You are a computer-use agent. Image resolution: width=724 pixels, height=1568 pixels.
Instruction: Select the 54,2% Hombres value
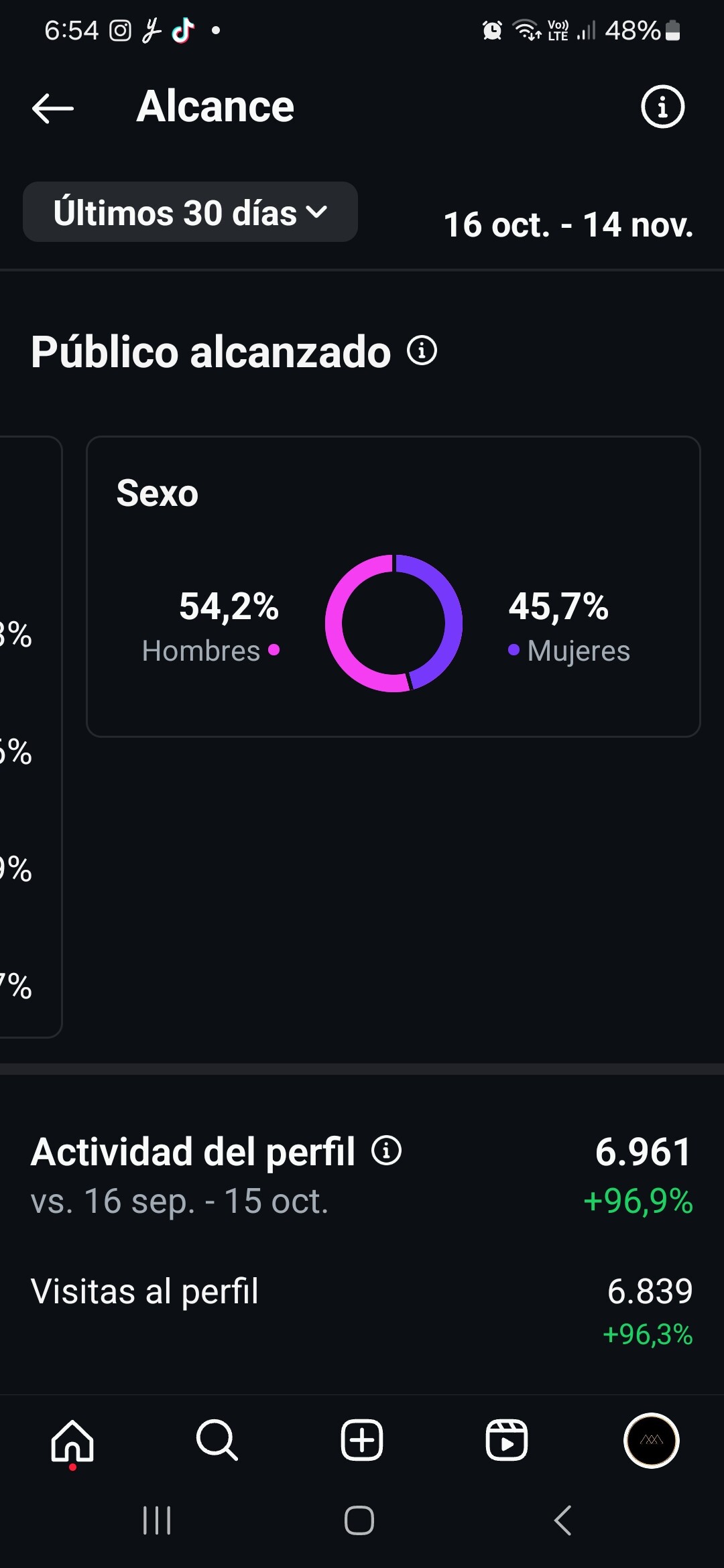[212, 627]
